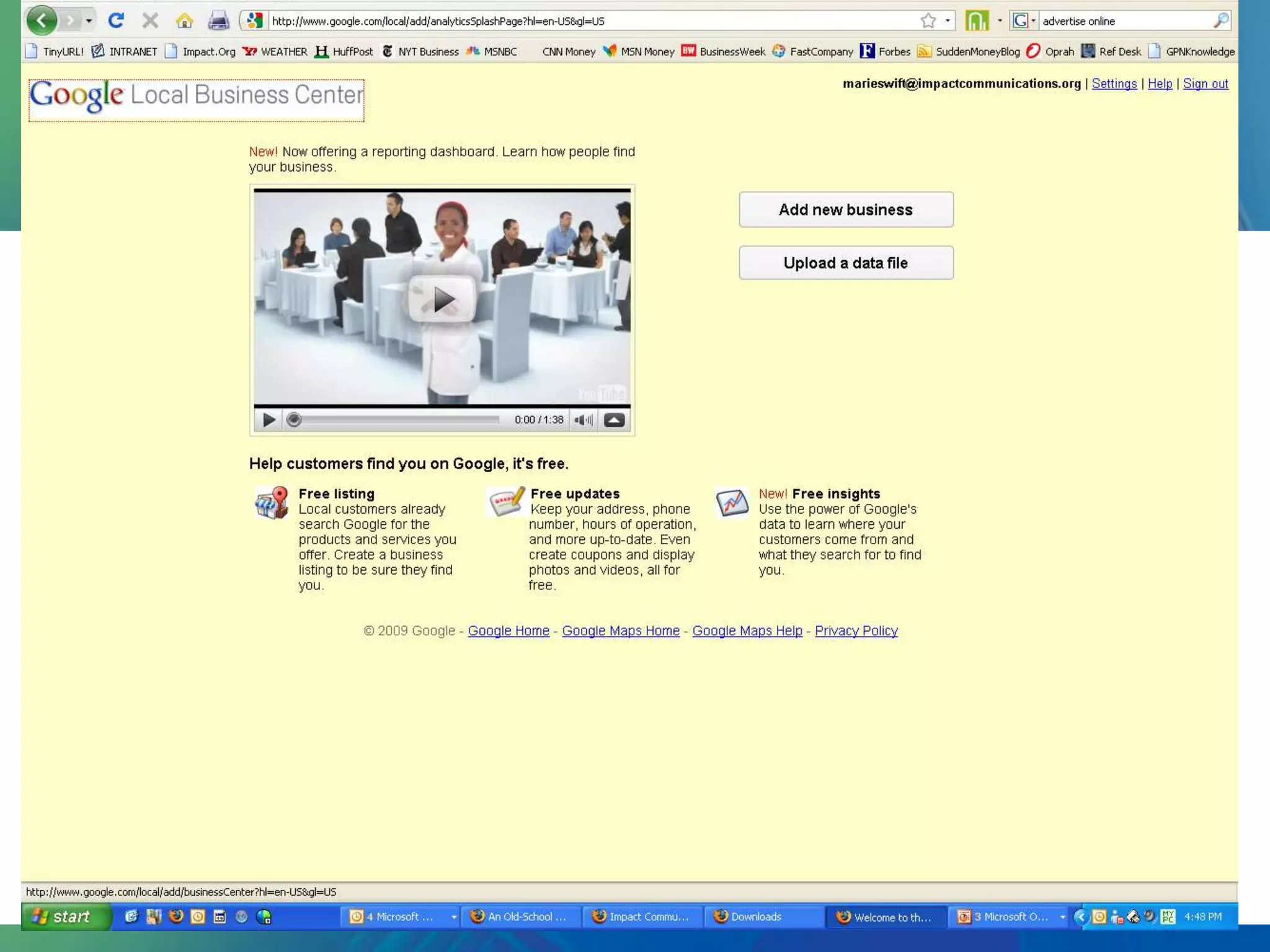This screenshot has height=952, width=1270.
Task: Open the BusinessWeek bookmark
Action: click(x=723, y=51)
